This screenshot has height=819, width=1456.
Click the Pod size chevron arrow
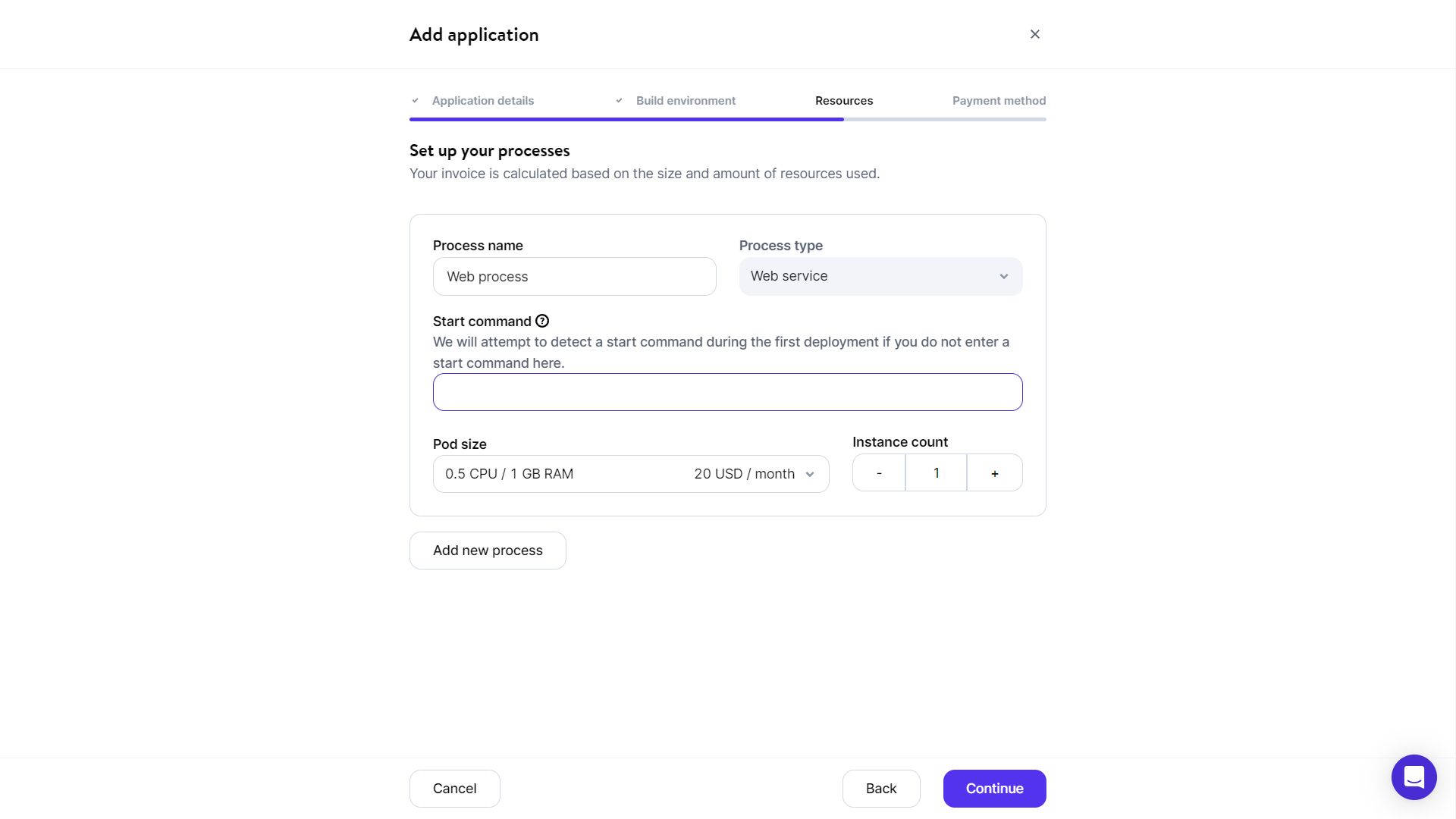(810, 475)
